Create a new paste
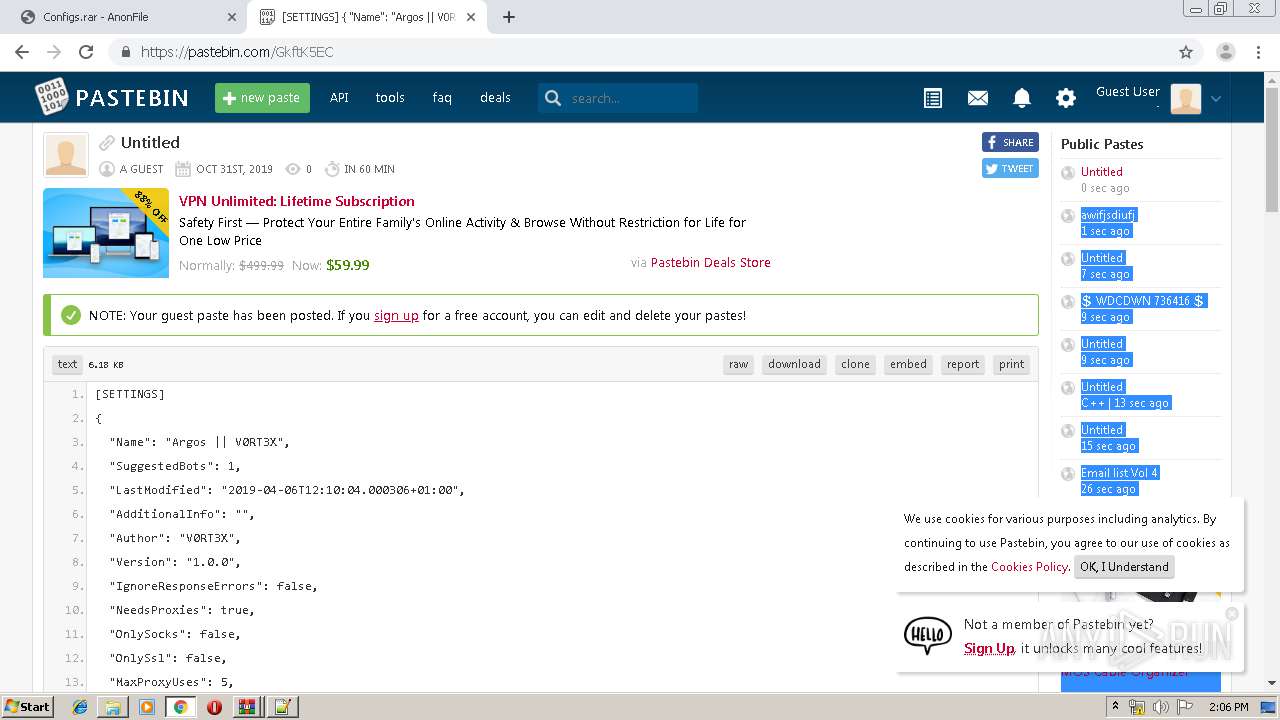Screen dimensions: 1280x720 click(x=262, y=98)
